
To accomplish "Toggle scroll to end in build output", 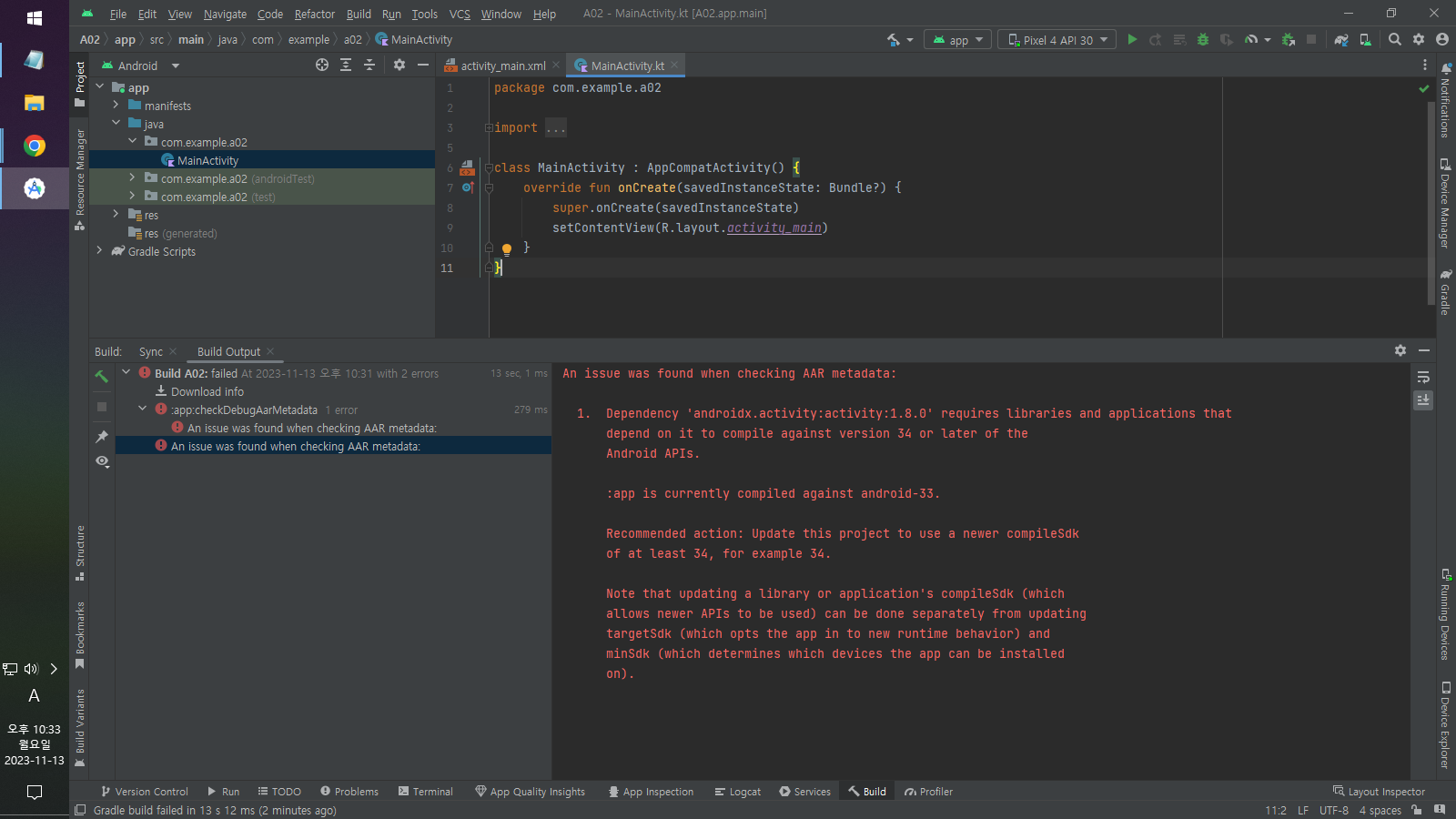I will [1423, 400].
